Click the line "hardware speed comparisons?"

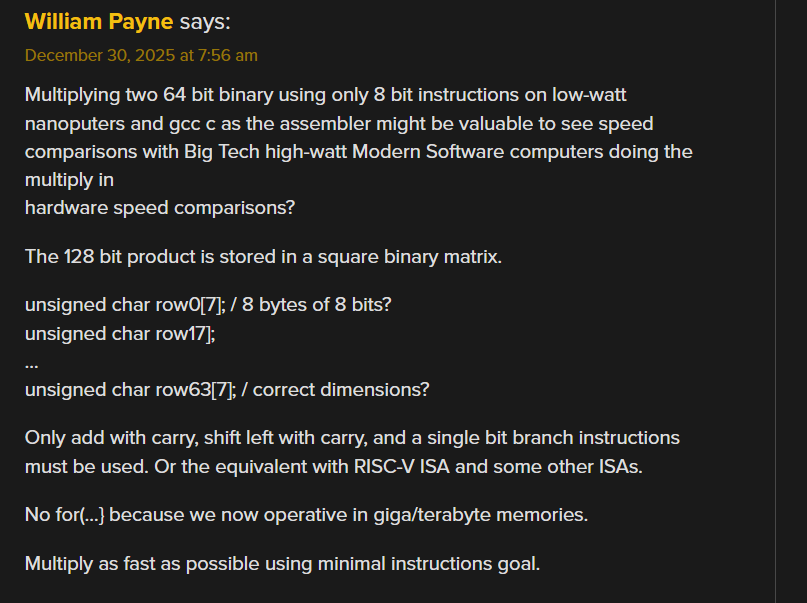point(161,208)
